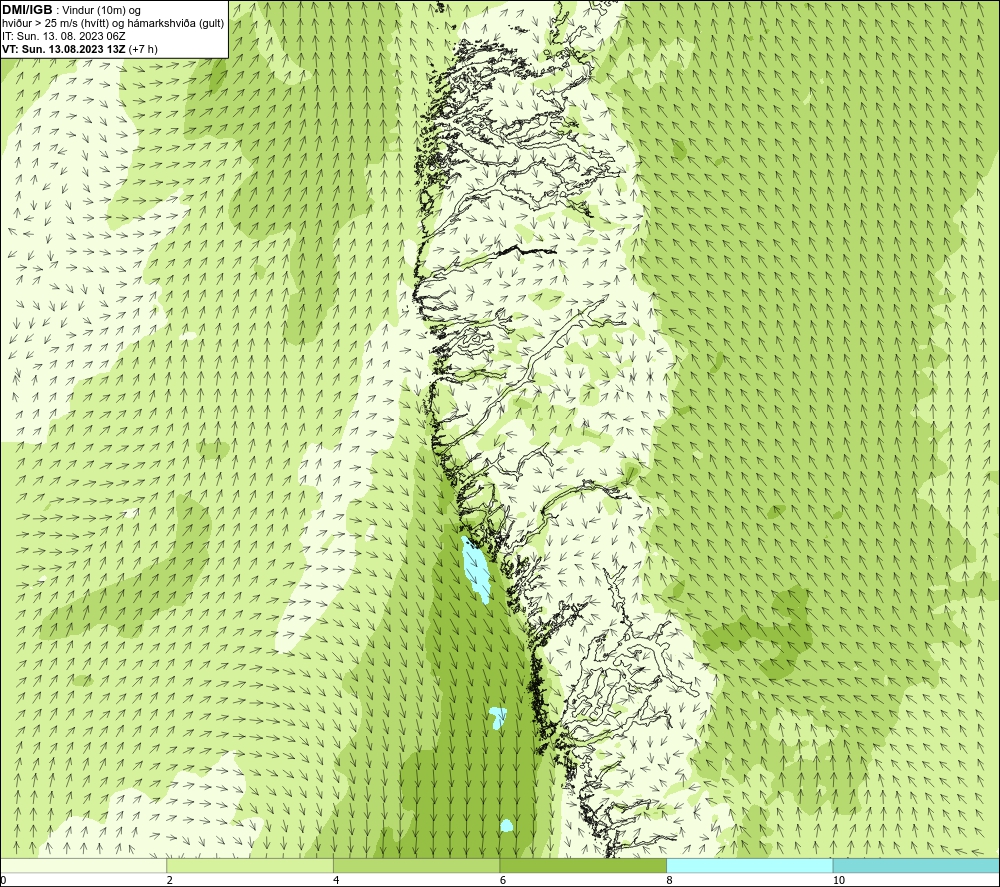The height and width of the screenshot is (887, 1000).
Task: Click the 4–6 green colorbar segment
Action: 416,865
